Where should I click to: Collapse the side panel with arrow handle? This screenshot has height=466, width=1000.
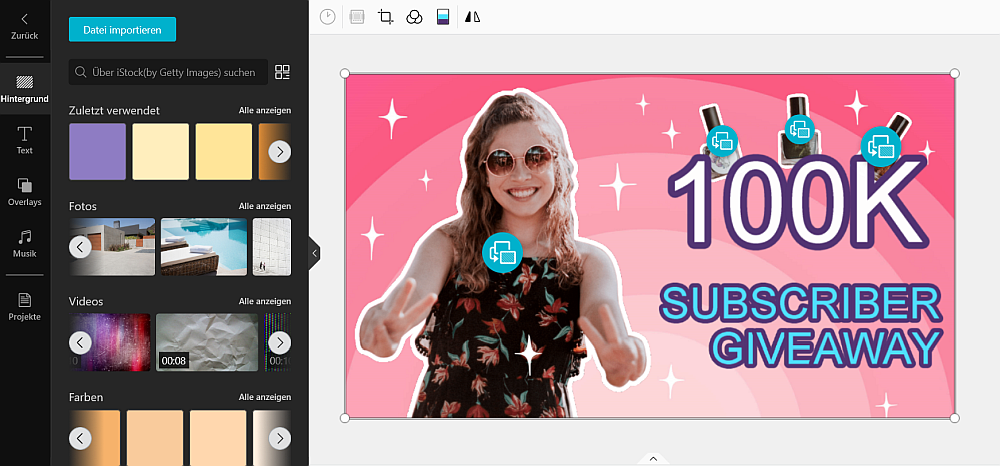tap(314, 253)
